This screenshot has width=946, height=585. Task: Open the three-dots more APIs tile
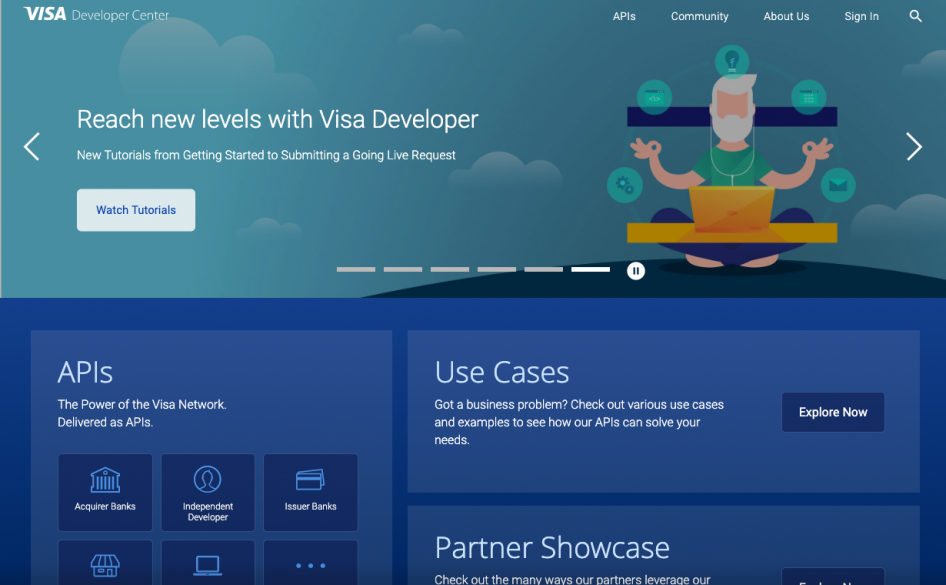[x=311, y=563]
